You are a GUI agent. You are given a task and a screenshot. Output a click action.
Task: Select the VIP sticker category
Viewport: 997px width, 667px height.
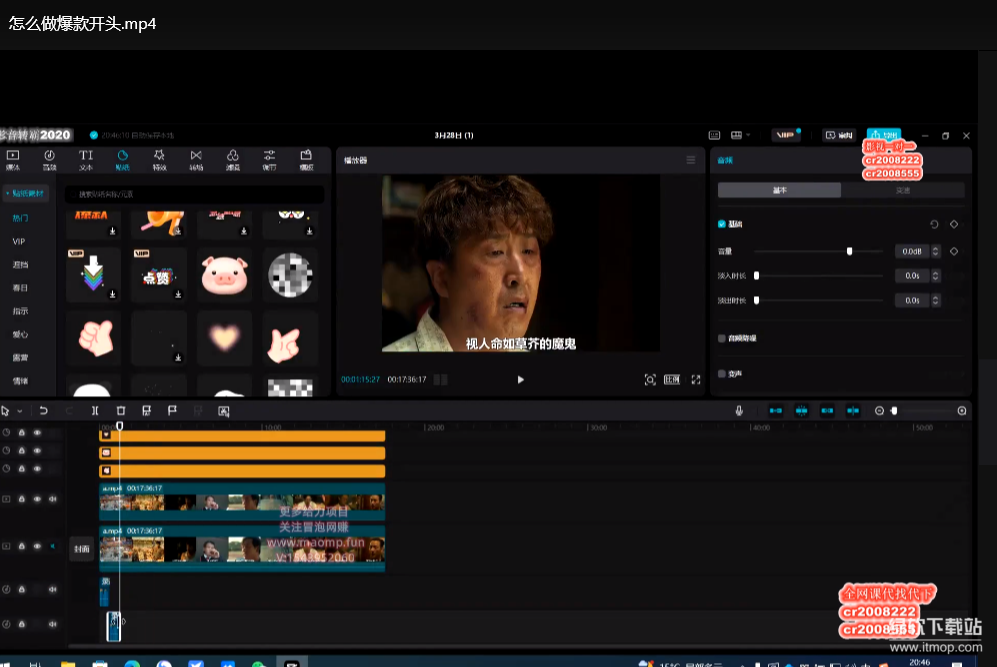click(x=19, y=241)
